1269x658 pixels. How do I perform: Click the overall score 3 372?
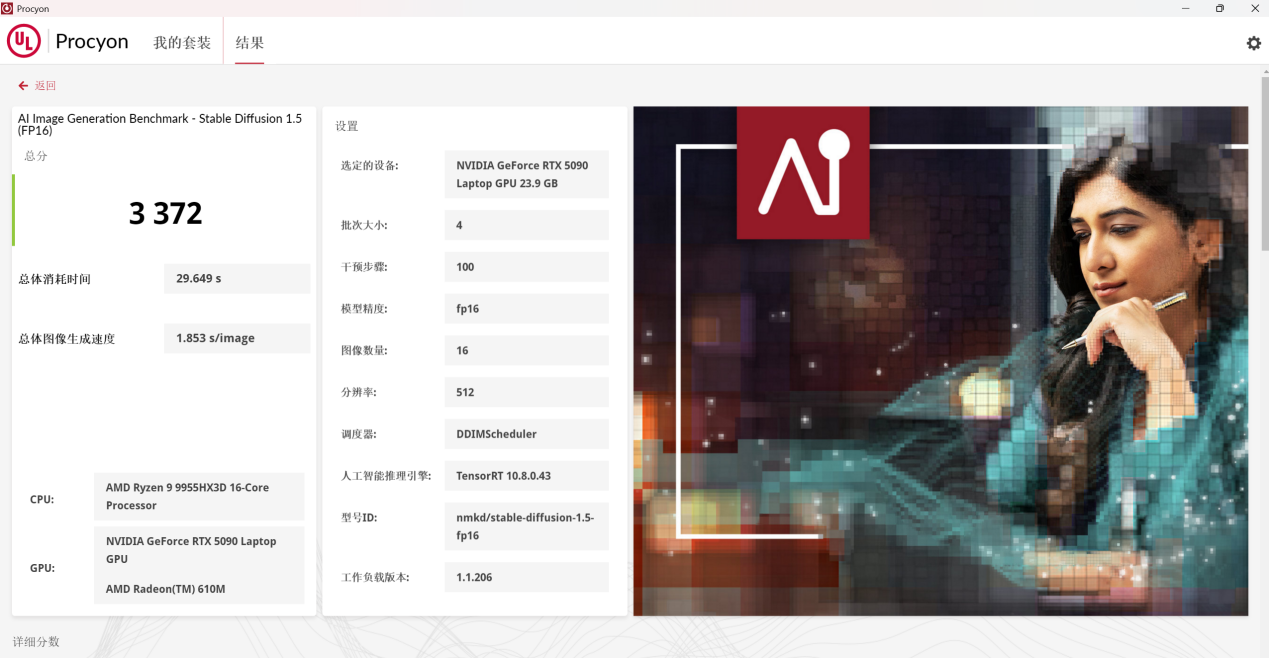[x=165, y=213]
